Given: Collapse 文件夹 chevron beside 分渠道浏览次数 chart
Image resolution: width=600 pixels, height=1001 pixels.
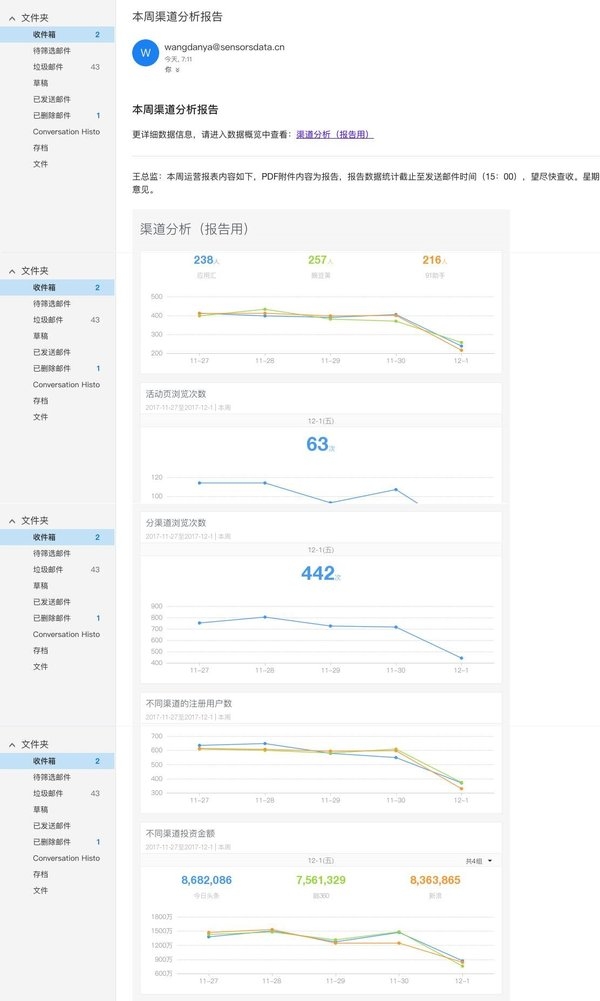Looking at the screenshot, I should (12, 521).
